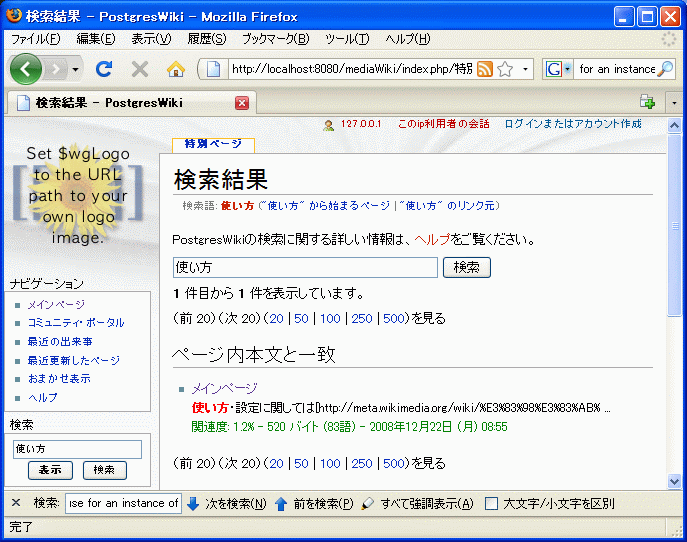Toggle the 大文字/小文字を区別 checkbox
Viewport: 687px width, 542px height.
pyautogui.click(x=492, y=504)
